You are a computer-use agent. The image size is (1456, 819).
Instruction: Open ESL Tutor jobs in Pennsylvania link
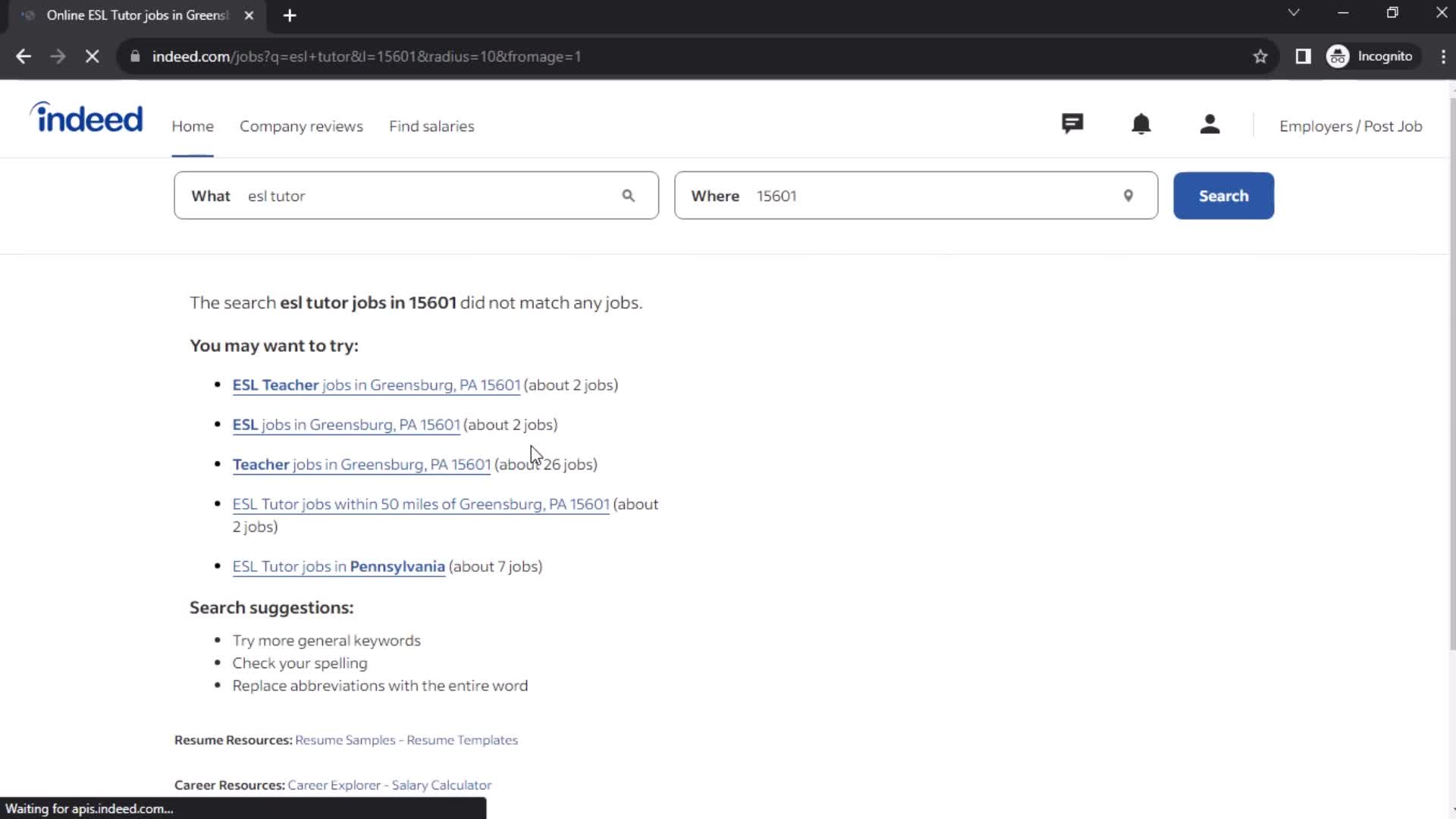pyautogui.click(x=339, y=566)
